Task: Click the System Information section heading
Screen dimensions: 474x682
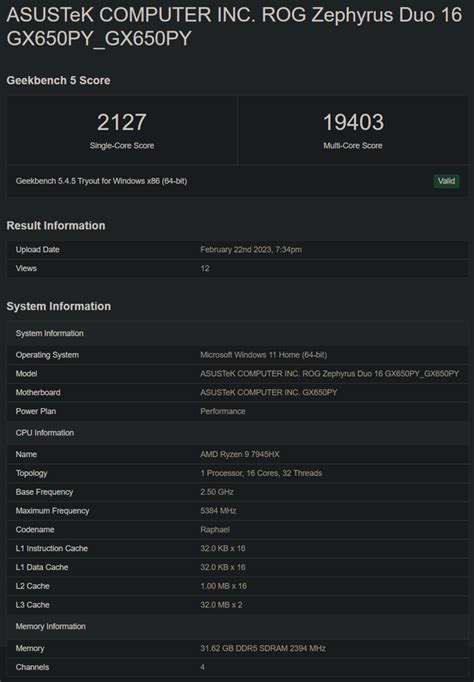Action: 58,306
